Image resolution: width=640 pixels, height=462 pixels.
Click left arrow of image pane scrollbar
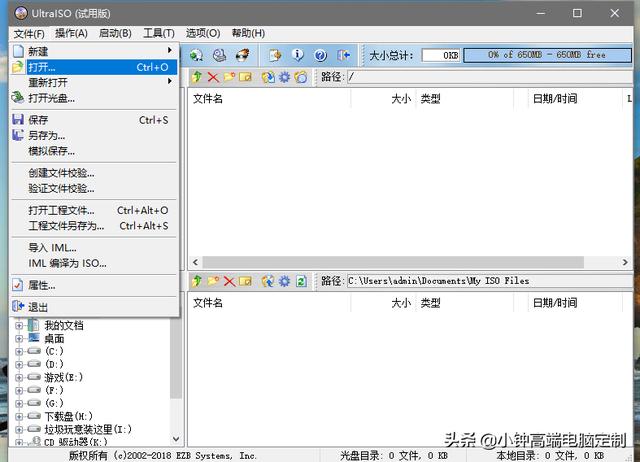tap(195, 262)
